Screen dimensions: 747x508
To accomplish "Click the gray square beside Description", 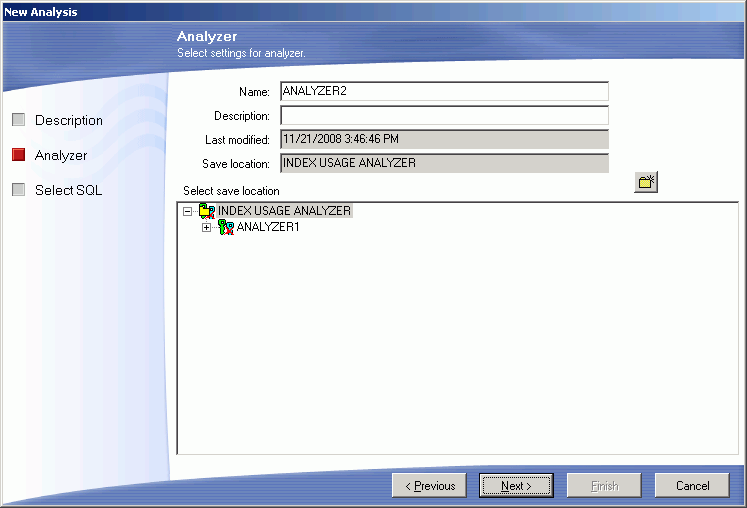I will coord(19,120).
